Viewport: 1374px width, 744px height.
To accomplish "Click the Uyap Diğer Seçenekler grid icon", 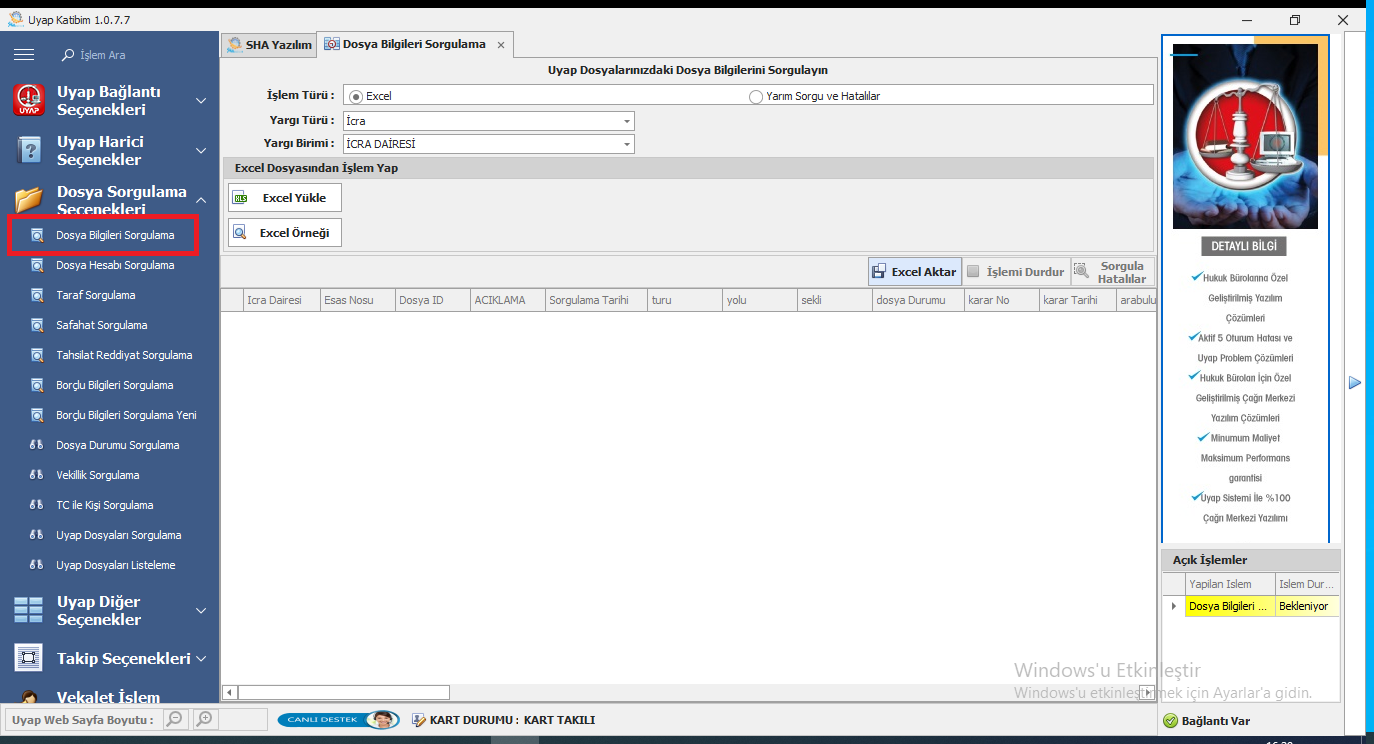I will pyautogui.click(x=29, y=610).
